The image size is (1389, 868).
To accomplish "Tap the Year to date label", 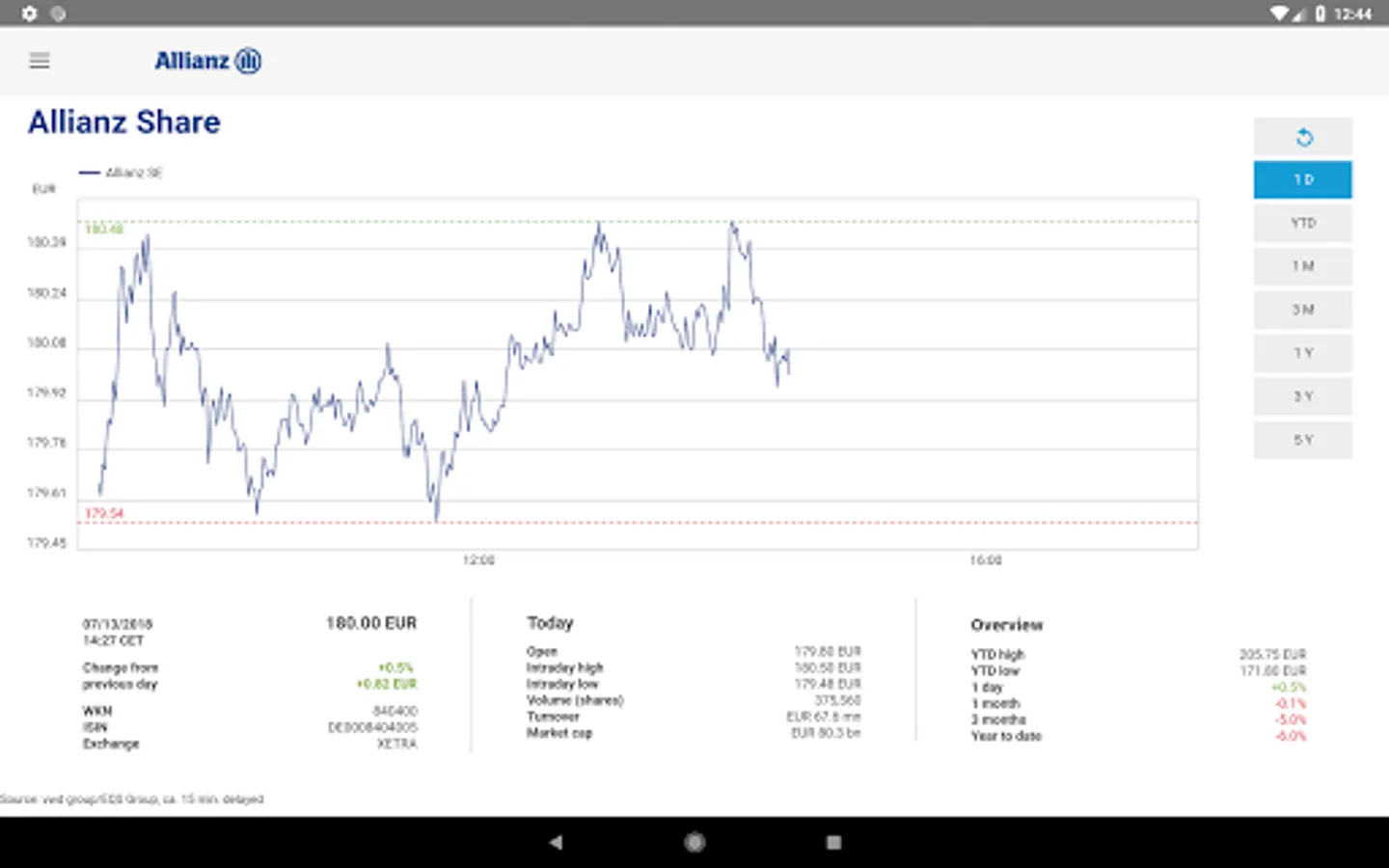I will click(1006, 736).
